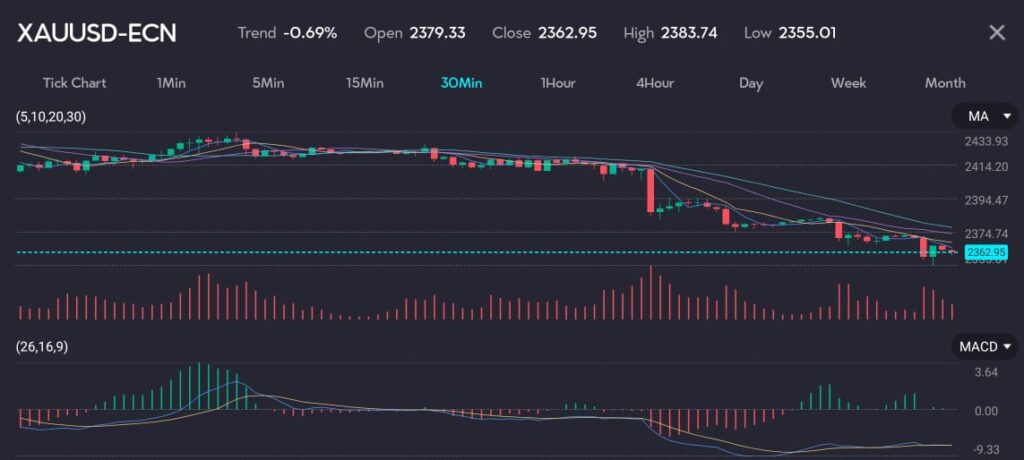This screenshot has height=460, width=1024.
Task: Switch to the 1Hour timeframe
Action: 557,83
